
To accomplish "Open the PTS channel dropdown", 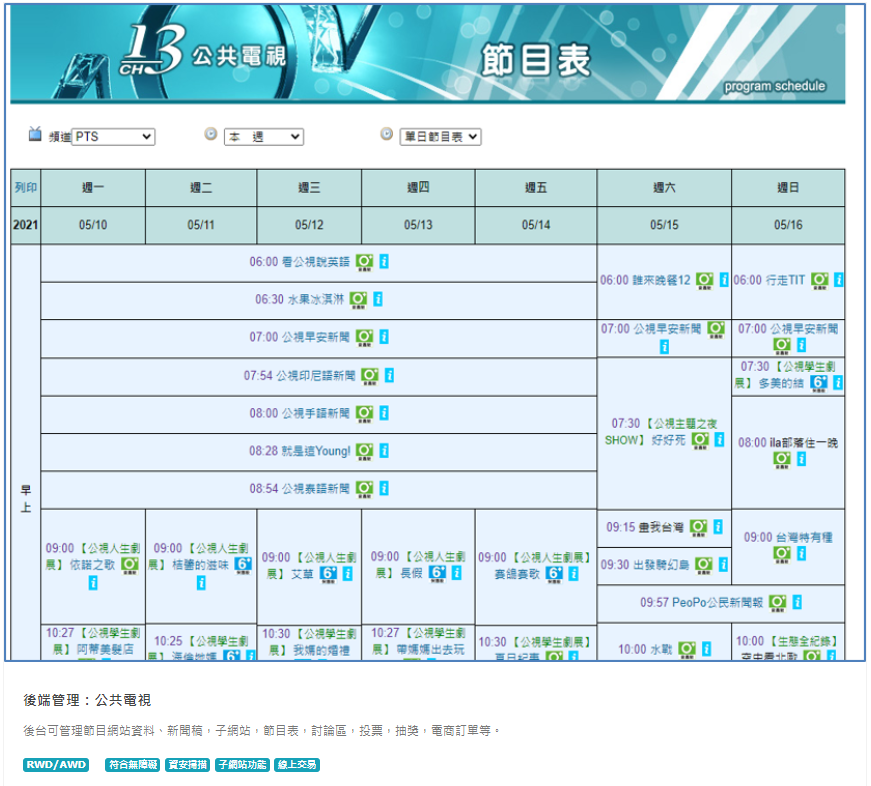I will 112,137.
